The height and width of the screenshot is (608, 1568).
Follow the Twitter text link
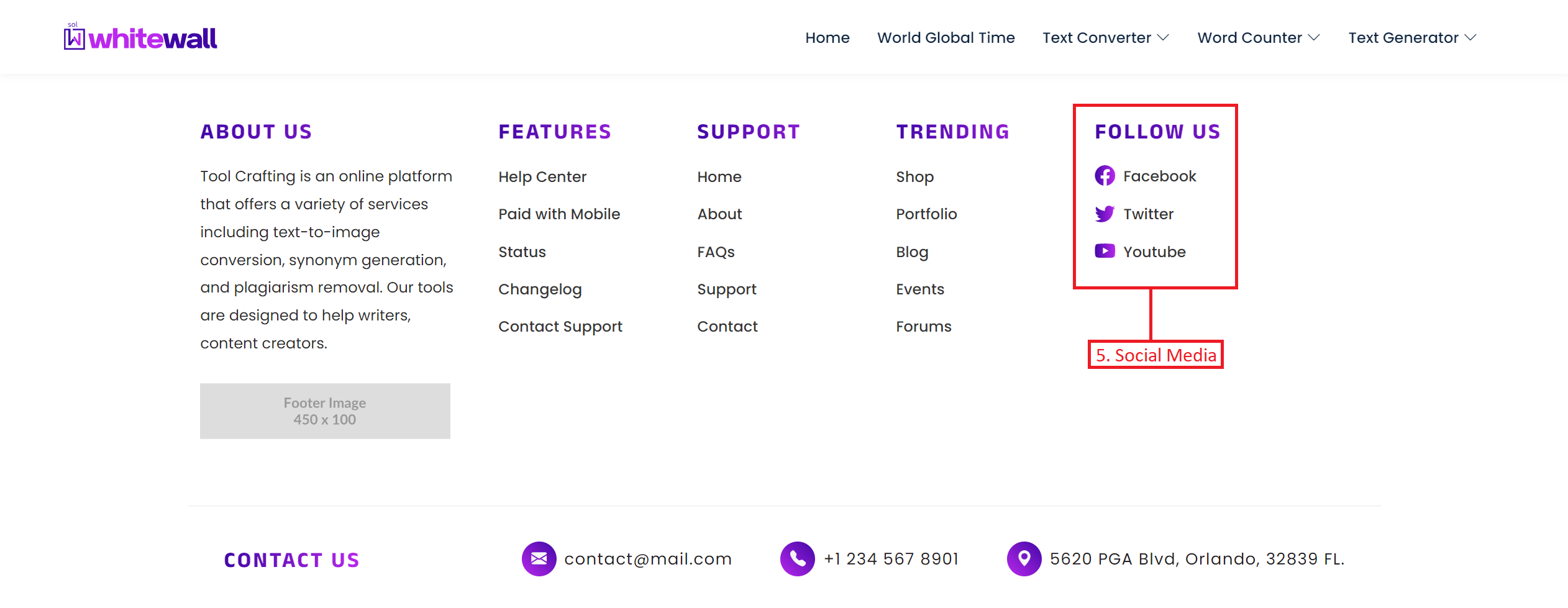(1148, 214)
